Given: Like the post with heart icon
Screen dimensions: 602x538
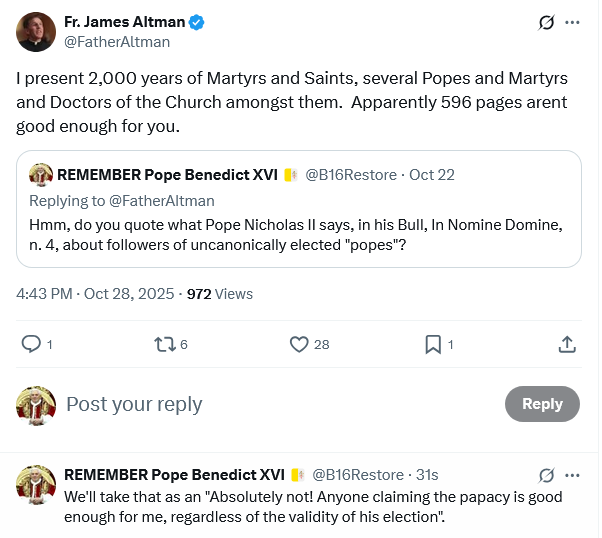Looking at the screenshot, I should [298, 344].
